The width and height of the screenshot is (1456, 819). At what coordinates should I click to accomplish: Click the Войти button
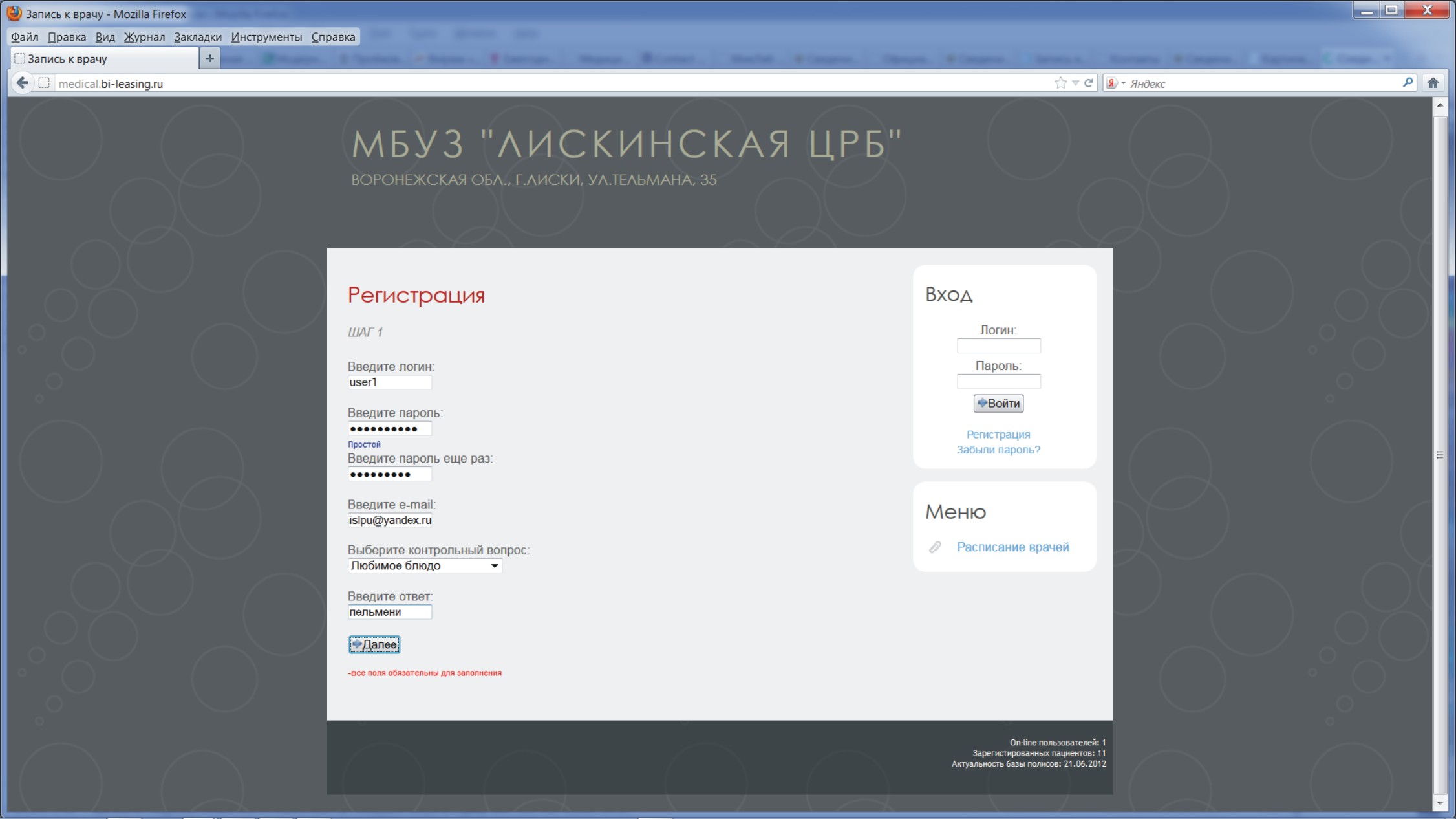tap(998, 403)
